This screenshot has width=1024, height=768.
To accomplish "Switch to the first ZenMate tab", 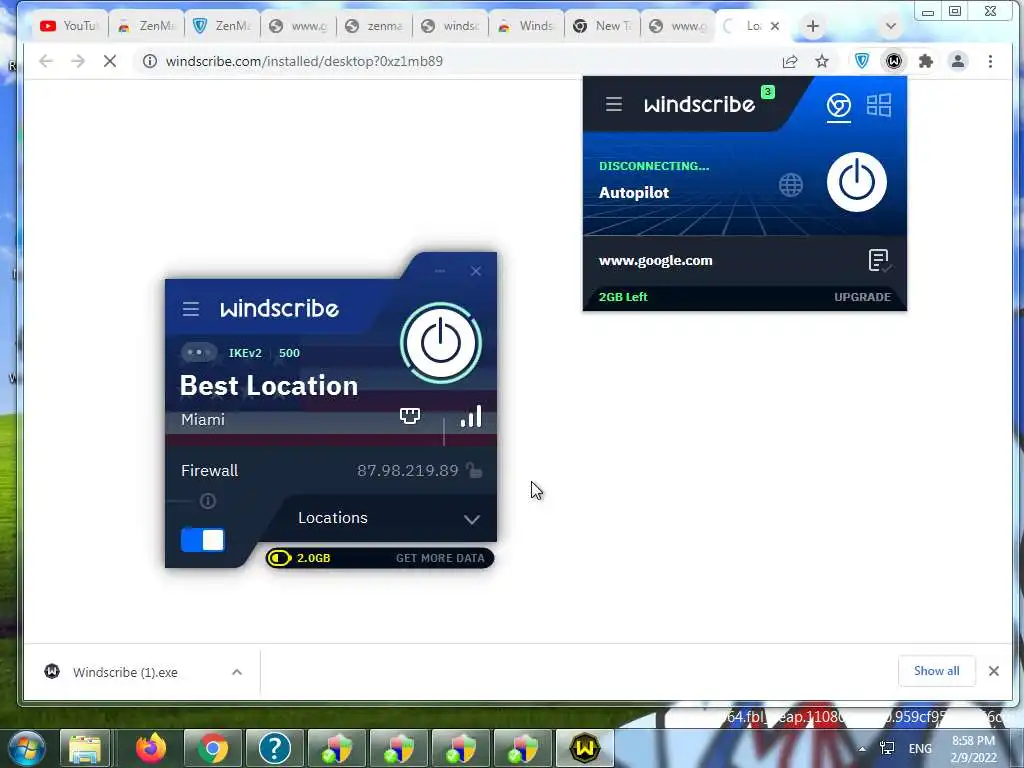I will [147, 26].
